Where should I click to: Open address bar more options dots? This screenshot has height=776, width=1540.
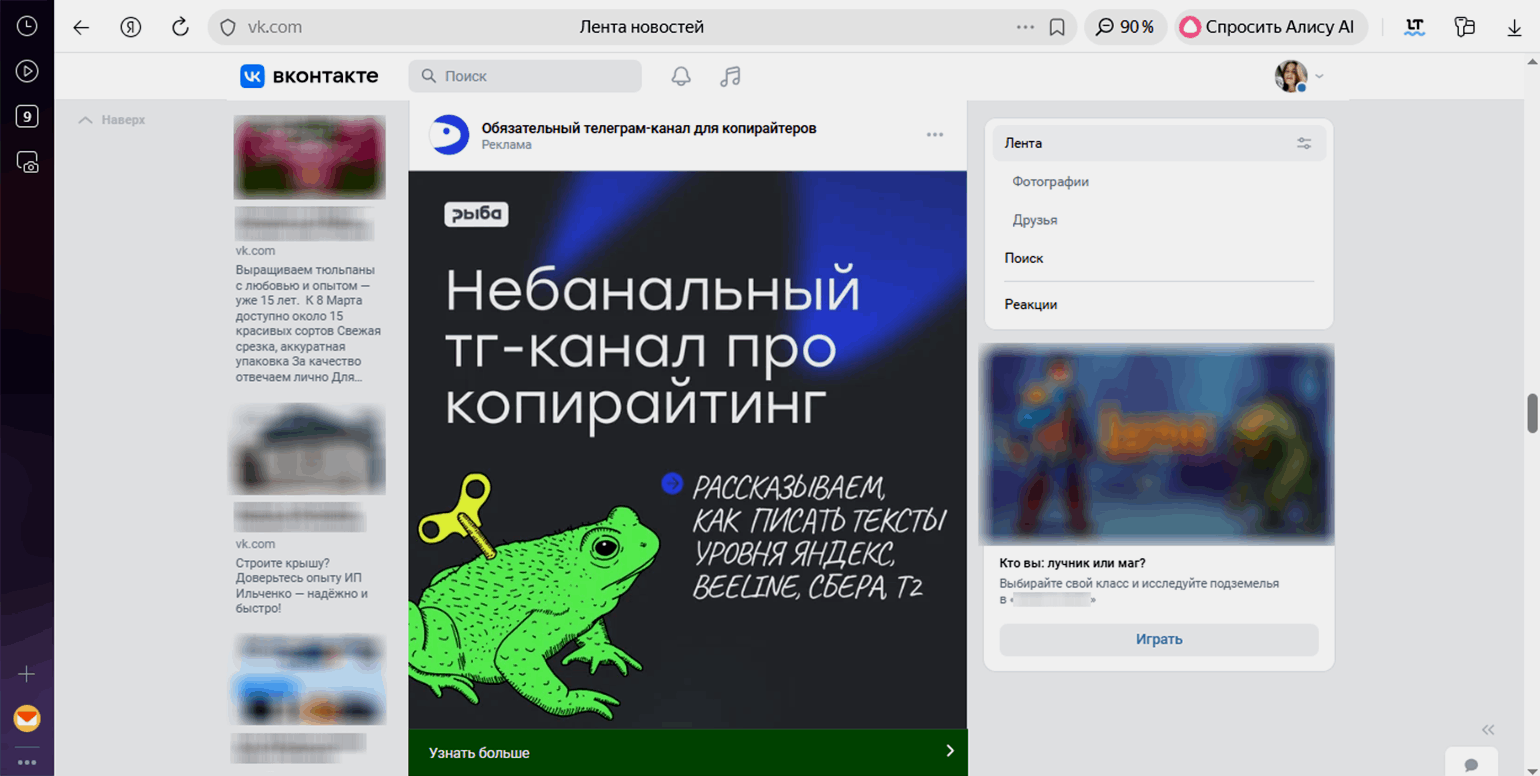point(1025,27)
